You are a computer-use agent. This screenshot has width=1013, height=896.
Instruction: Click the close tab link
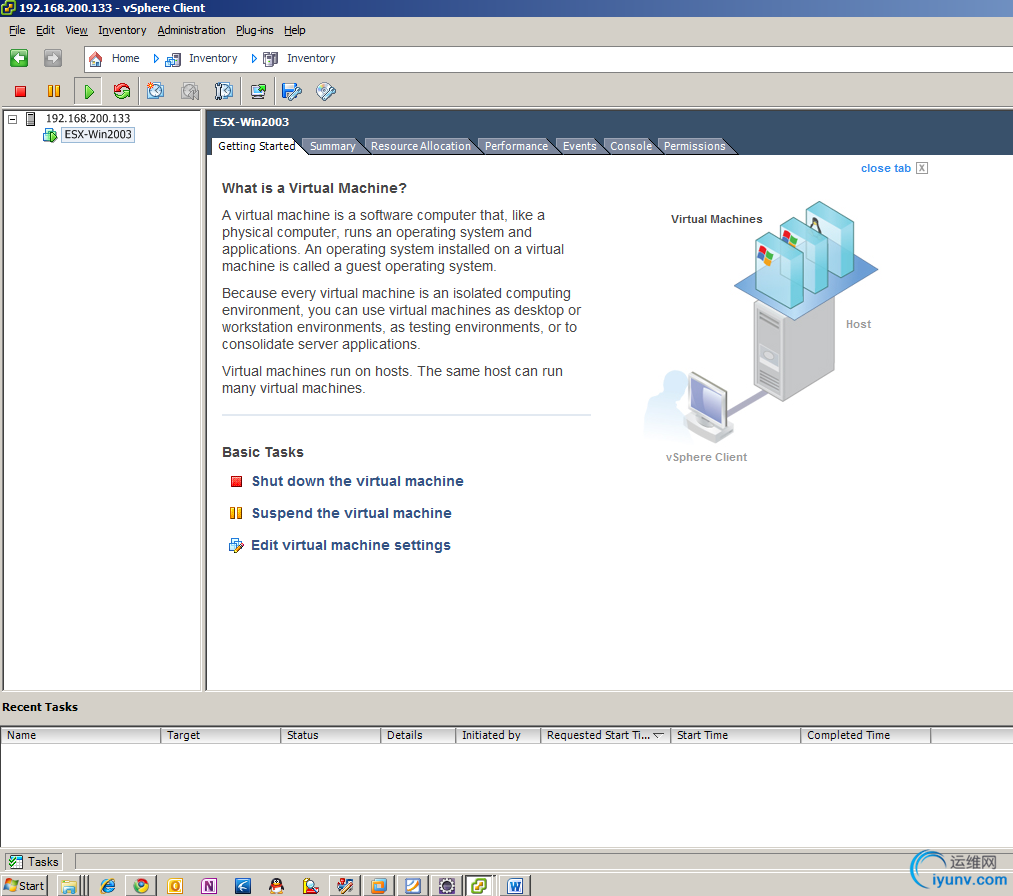click(886, 168)
